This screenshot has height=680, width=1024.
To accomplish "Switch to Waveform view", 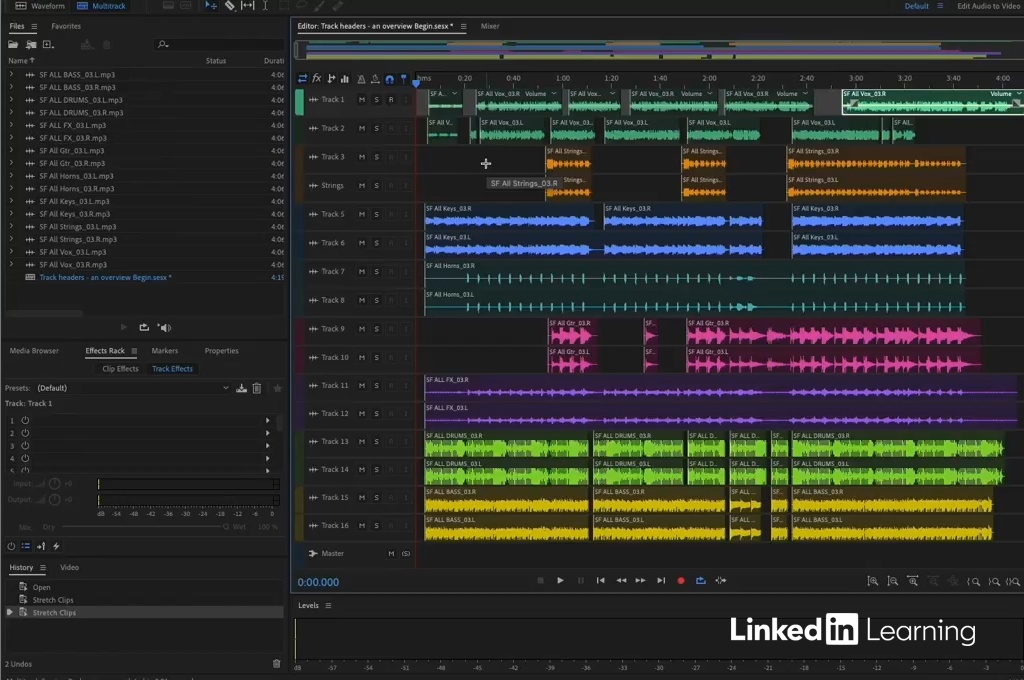I will click(x=40, y=6).
